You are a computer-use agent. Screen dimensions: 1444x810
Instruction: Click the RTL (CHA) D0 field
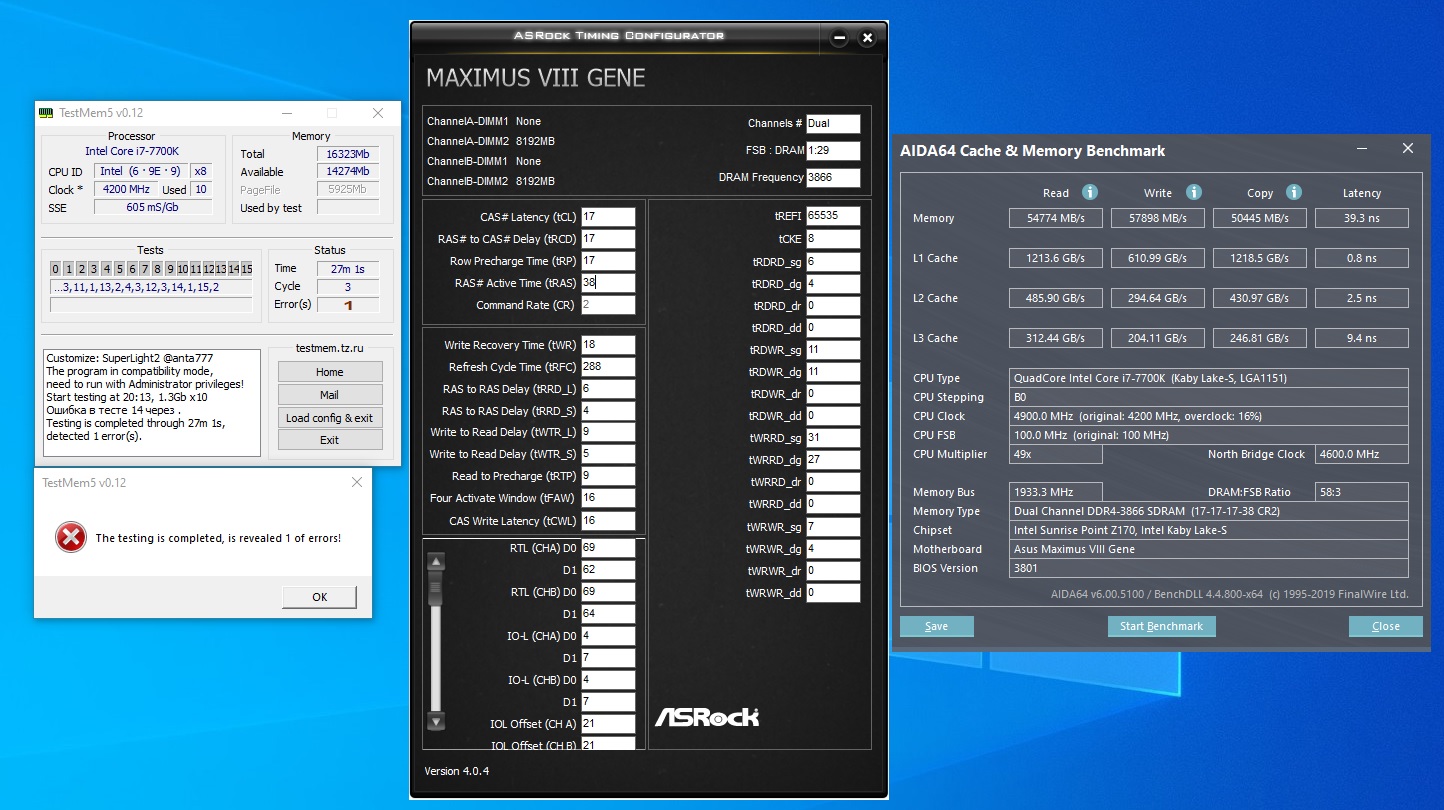[608, 548]
